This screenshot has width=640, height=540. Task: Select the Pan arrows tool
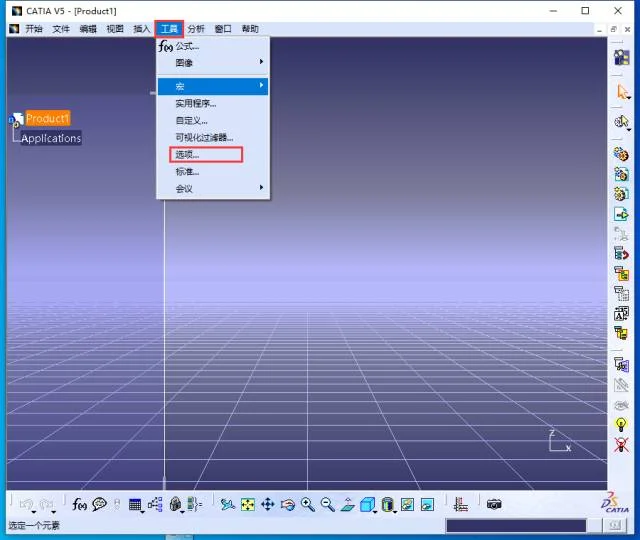coord(268,504)
